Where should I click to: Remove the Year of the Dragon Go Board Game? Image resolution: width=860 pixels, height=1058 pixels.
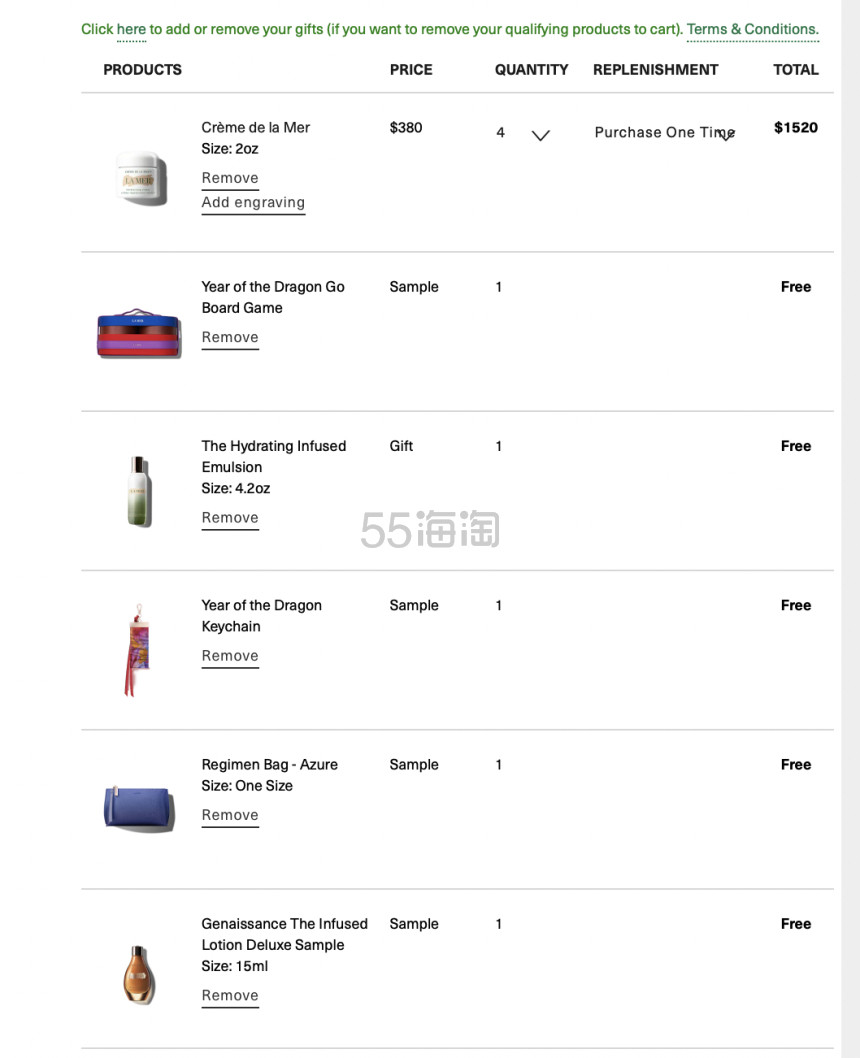pyautogui.click(x=230, y=337)
